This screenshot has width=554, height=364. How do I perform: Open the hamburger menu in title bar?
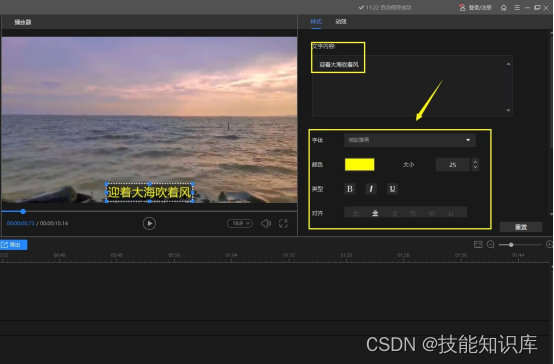point(517,7)
